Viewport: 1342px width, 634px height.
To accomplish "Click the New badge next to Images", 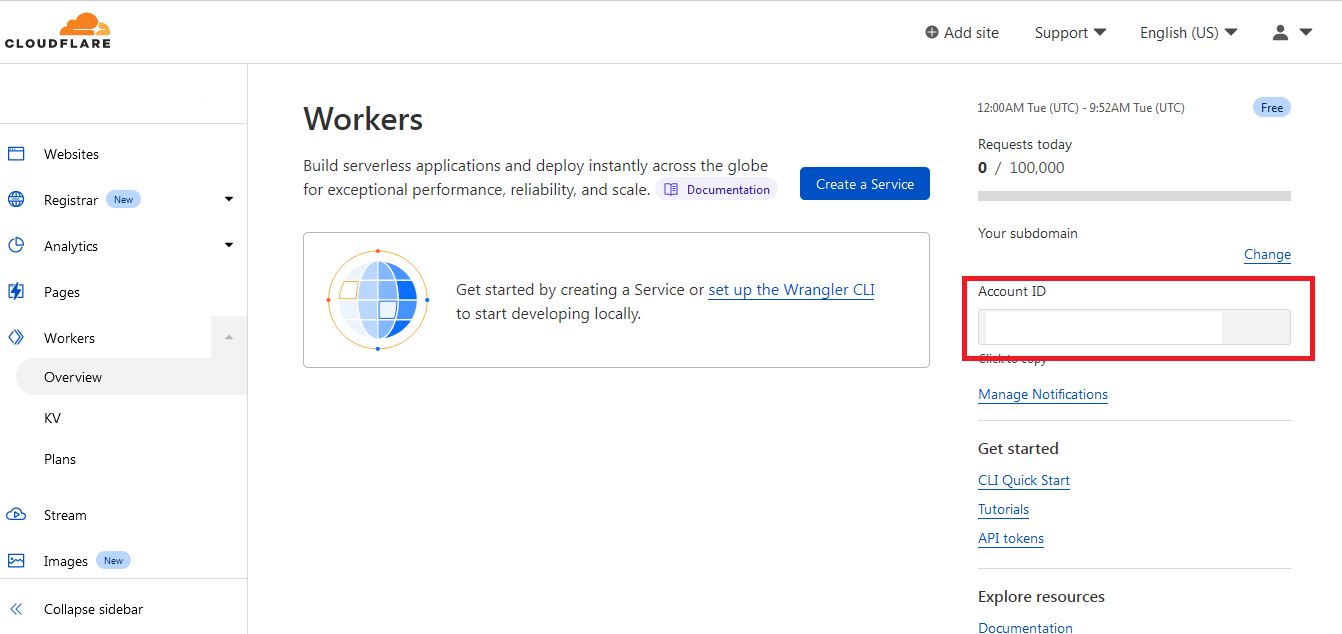I will (113, 560).
